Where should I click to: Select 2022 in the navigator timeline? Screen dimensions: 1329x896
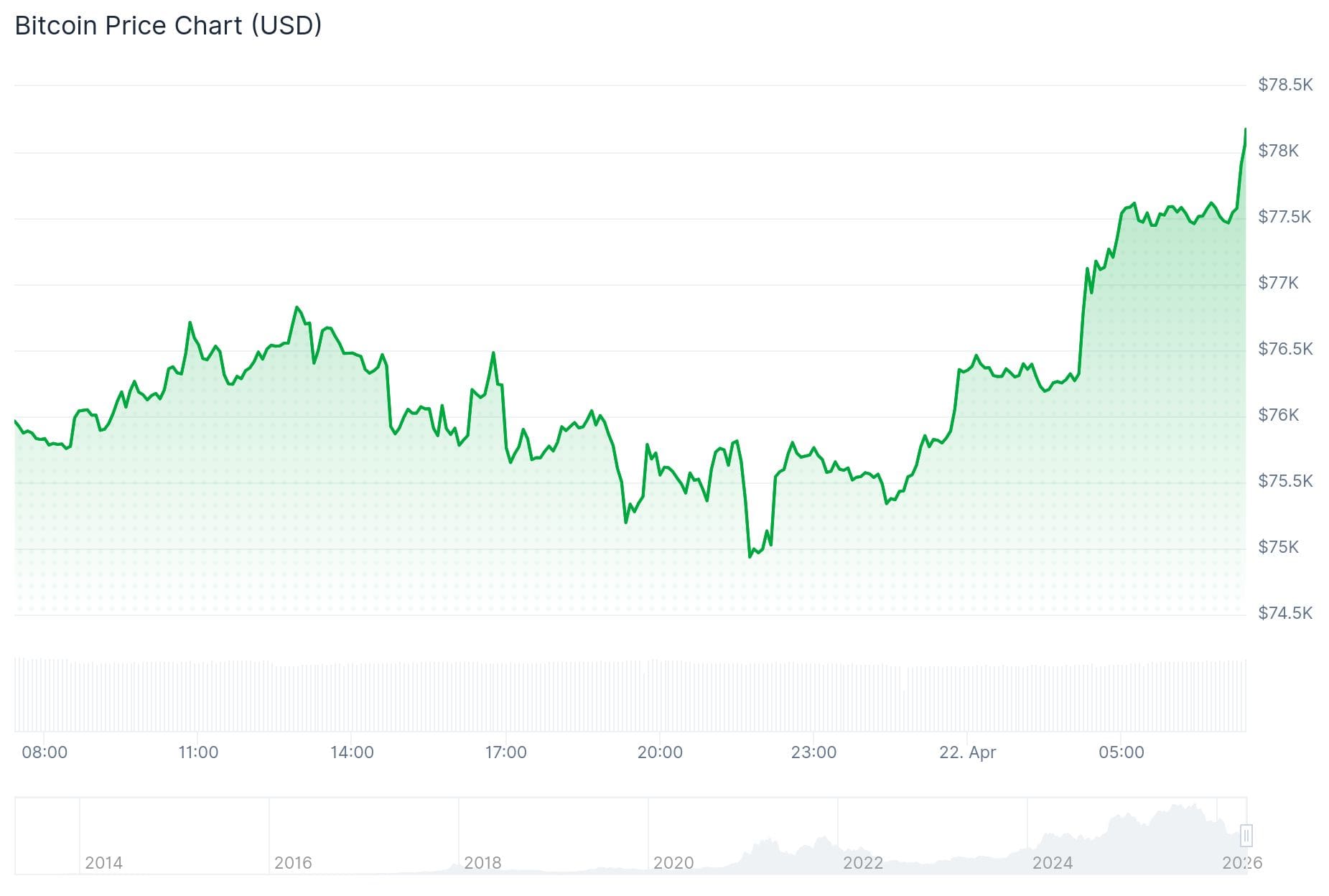[x=862, y=863]
